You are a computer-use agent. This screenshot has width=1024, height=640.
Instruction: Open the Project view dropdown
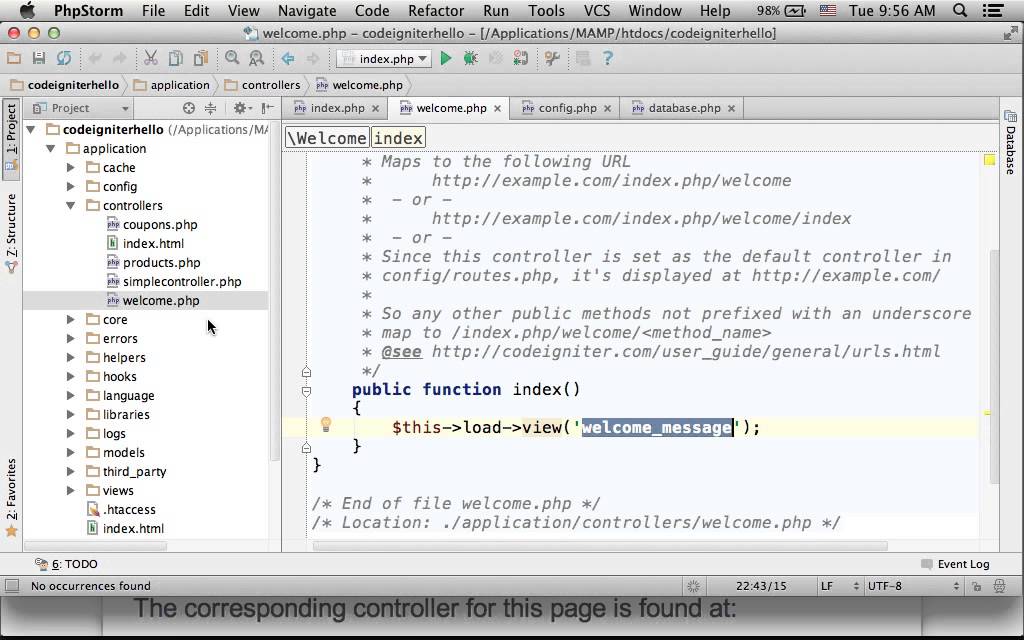point(81,108)
